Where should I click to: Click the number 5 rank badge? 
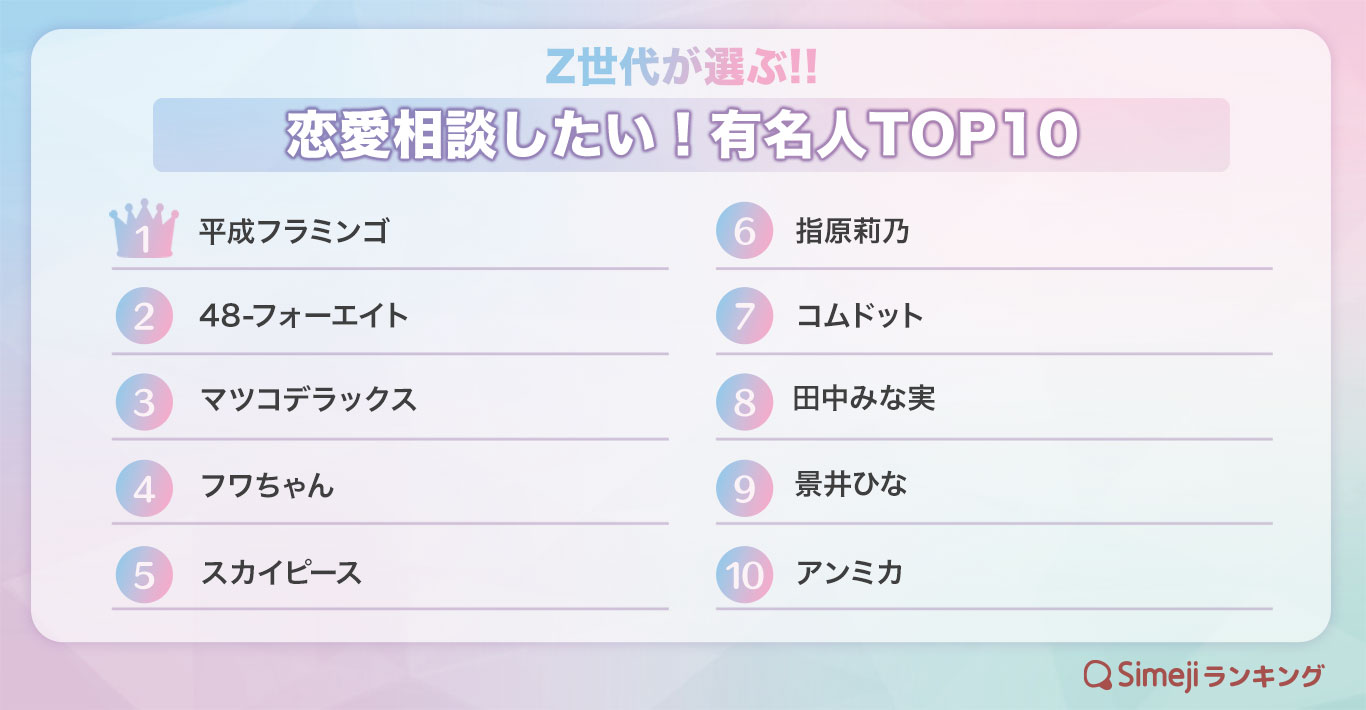tap(144, 574)
